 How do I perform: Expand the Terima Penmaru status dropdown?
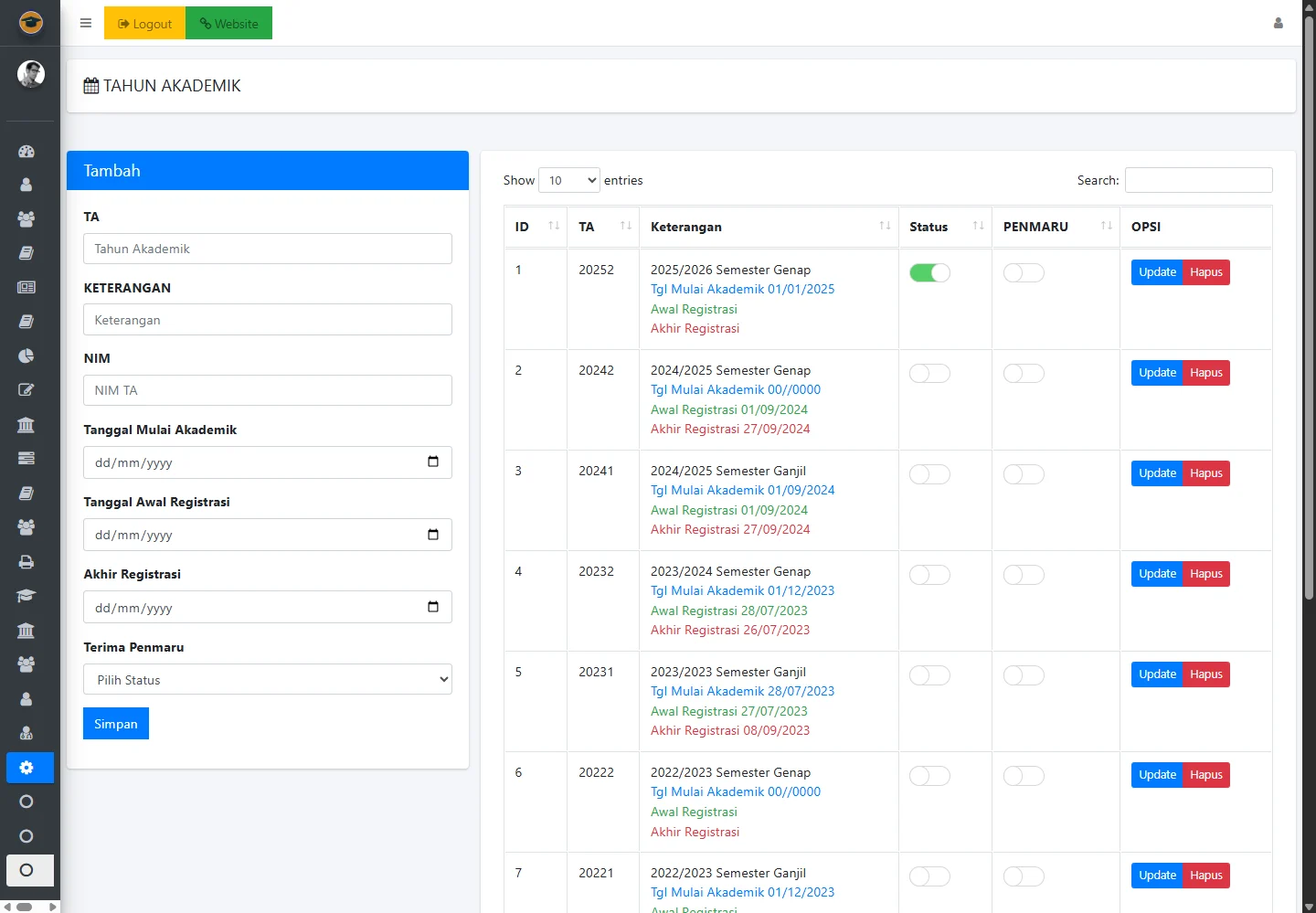(268, 680)
